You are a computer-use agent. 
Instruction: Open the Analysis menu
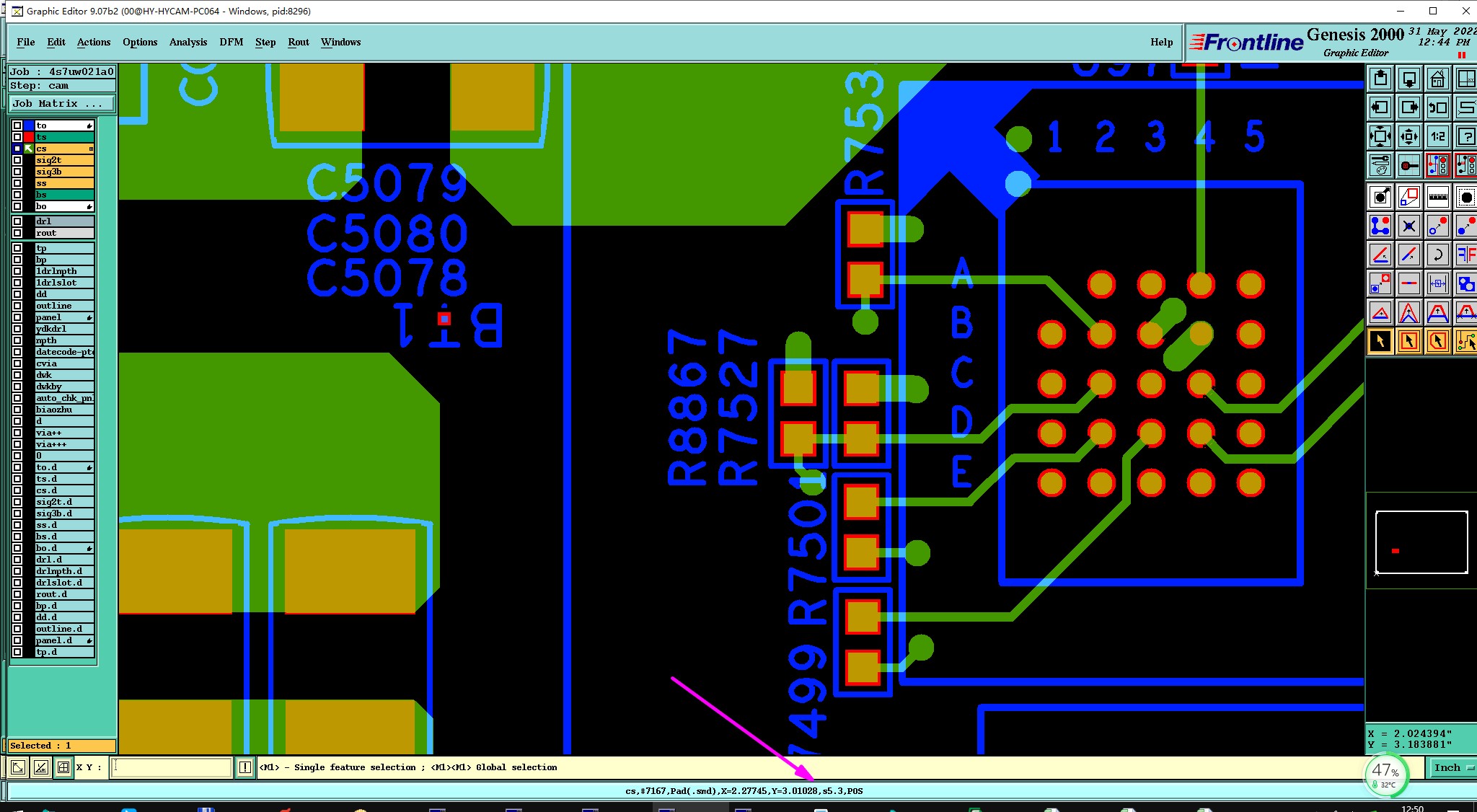click(x=188, y=42)
